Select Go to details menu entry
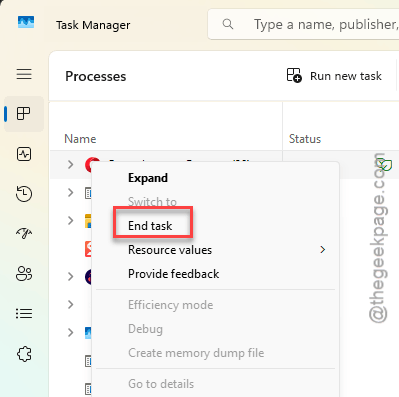Viewport: 399px width, 397px height. (x=161, y=384)
